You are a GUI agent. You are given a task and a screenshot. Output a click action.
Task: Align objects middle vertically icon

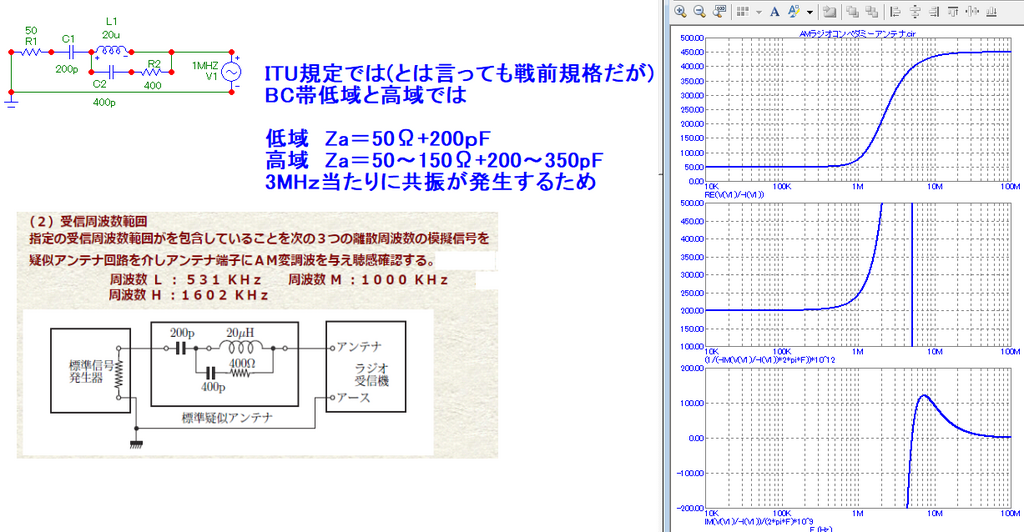coord(972,11)
